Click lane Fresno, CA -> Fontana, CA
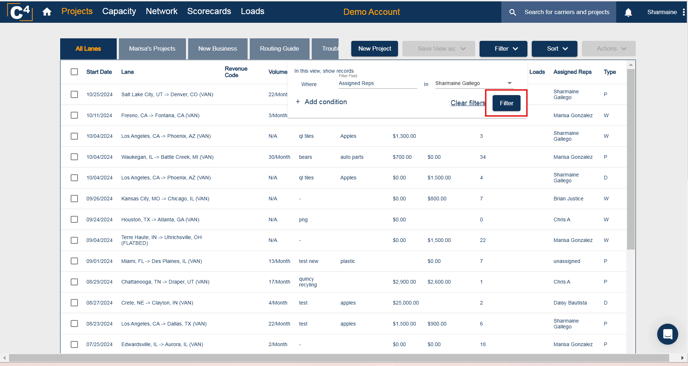 pos(160,115)
